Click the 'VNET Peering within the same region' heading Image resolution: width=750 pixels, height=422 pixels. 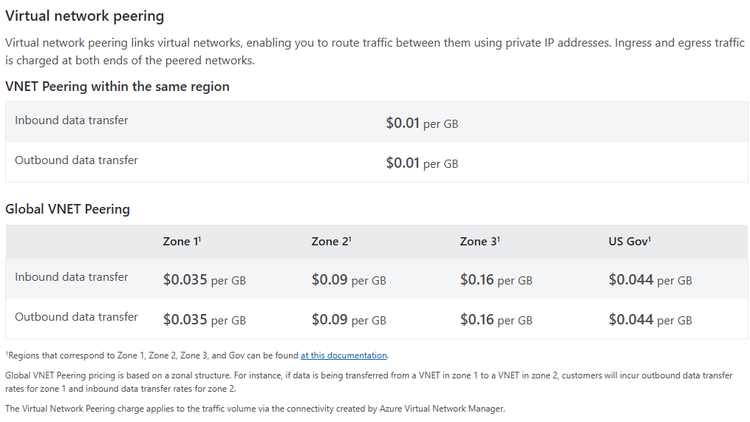pos(117,87)
